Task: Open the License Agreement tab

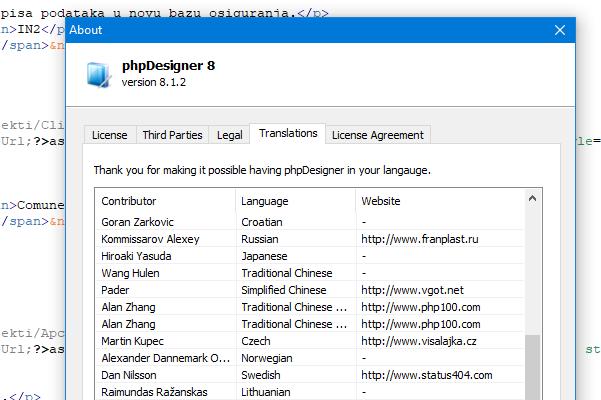Action: [x=378, y=135]
